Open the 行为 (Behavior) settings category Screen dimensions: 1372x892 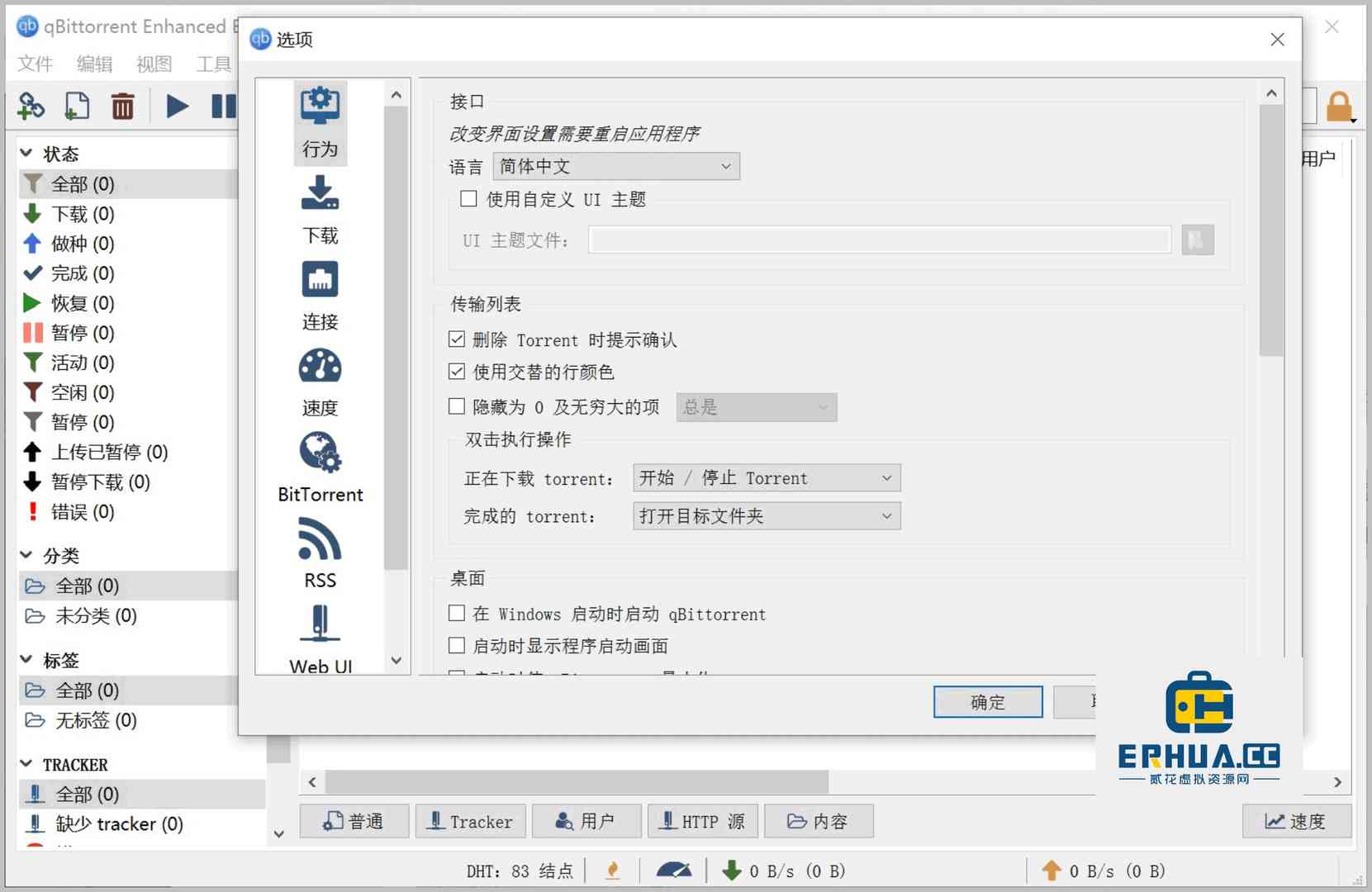tap(320, 123)
